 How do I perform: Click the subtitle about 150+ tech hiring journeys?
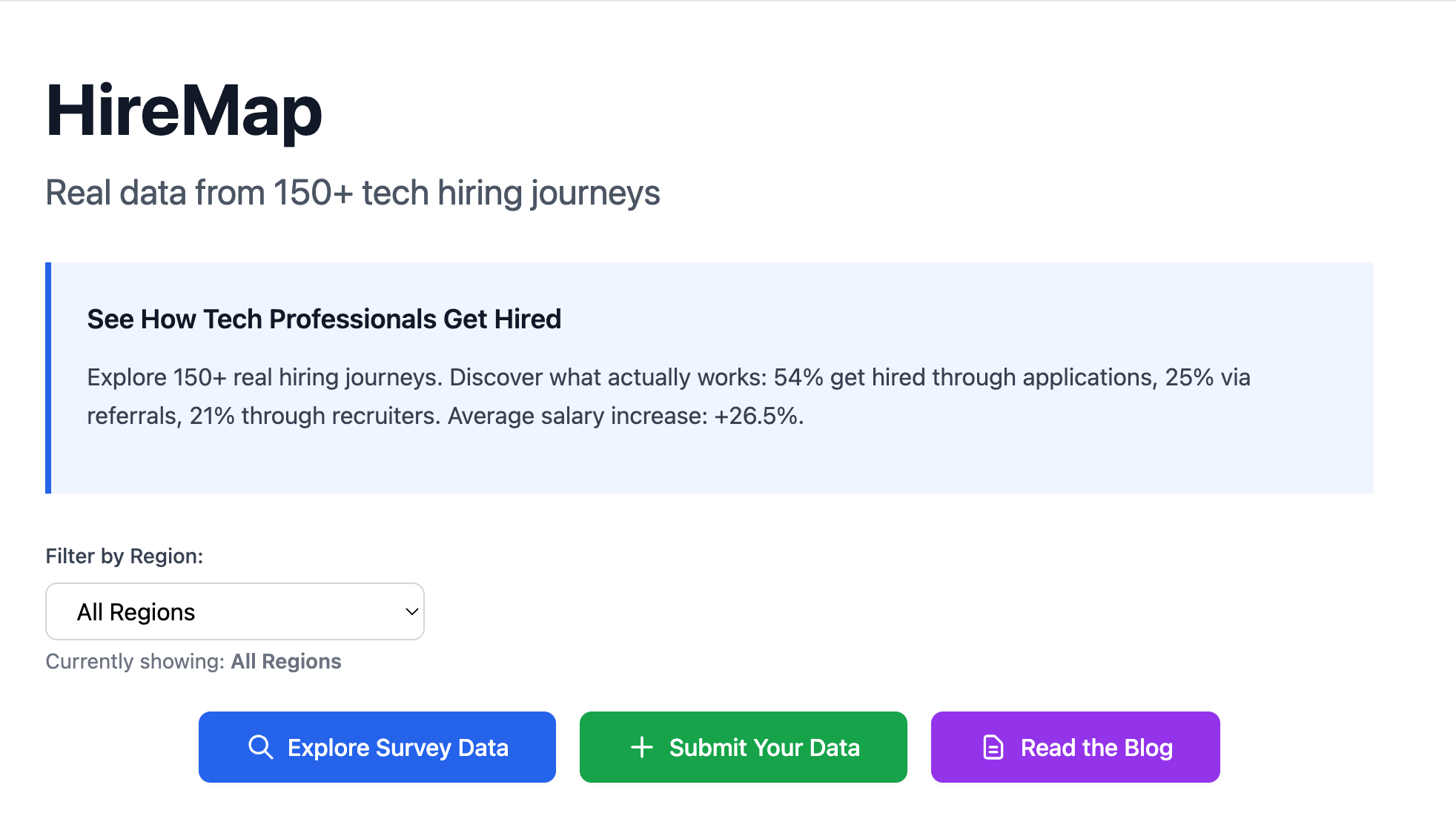click(354, 192)
